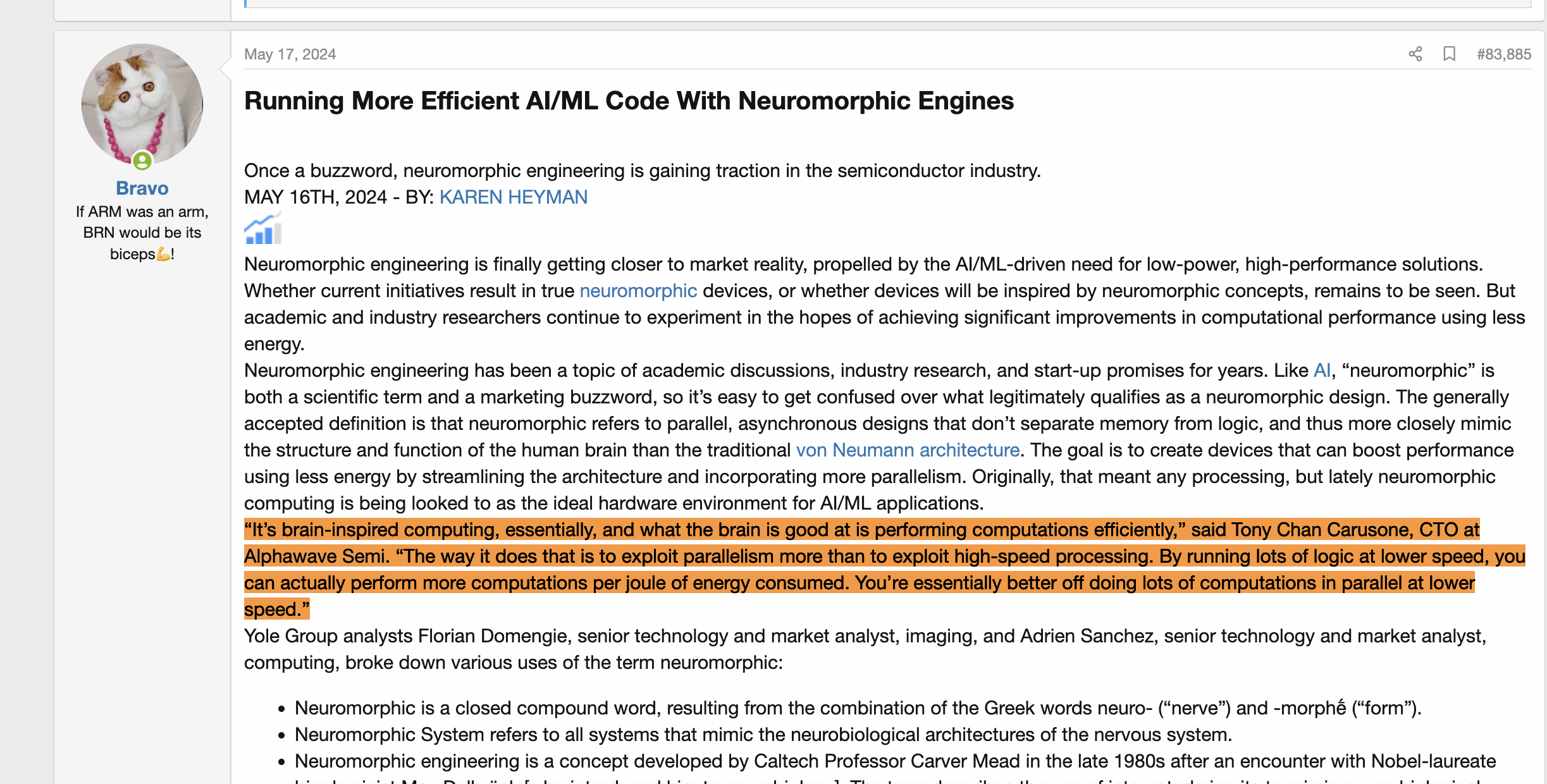The image size is (1547, 784).
Task: Follow the blue "neuromorphic" hyperlink
Action: (x=638, y=291)
